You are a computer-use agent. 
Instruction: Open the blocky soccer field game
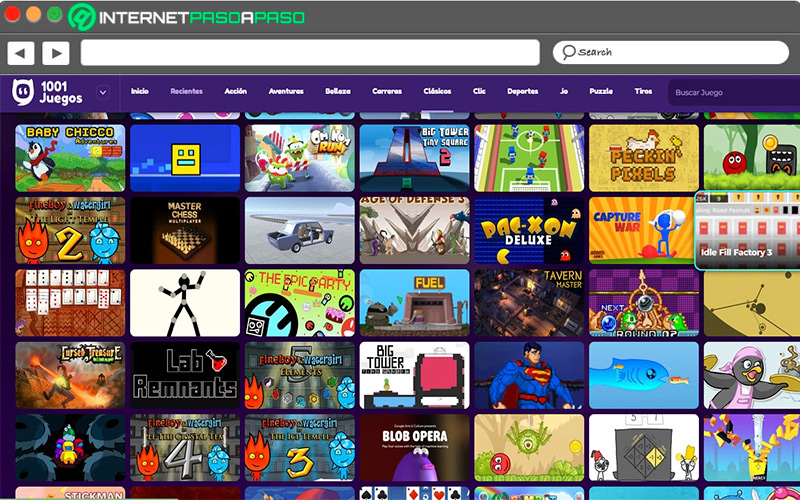click(529, 158)
